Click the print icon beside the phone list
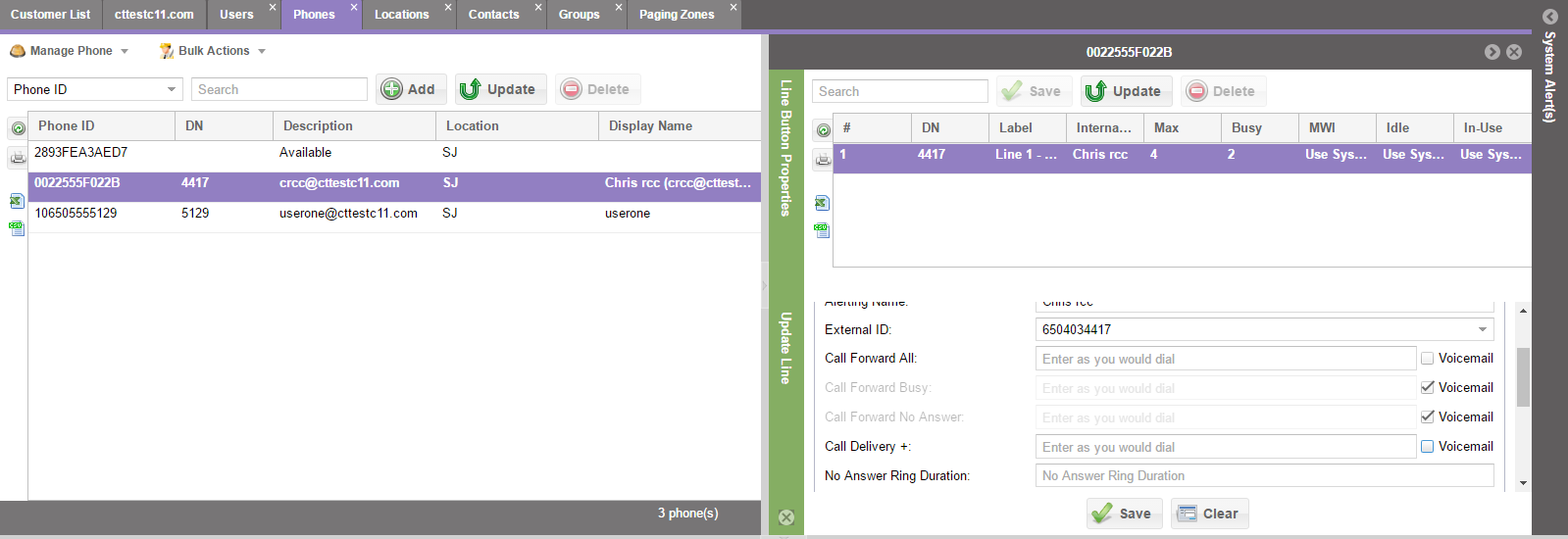Image resolution: width=1568 pixels, height=539 pixels. [18, 158]
